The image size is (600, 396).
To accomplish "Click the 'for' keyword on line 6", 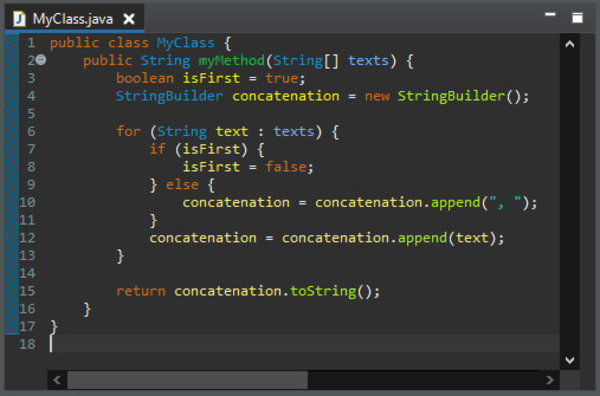I will [x=129, y=132].
